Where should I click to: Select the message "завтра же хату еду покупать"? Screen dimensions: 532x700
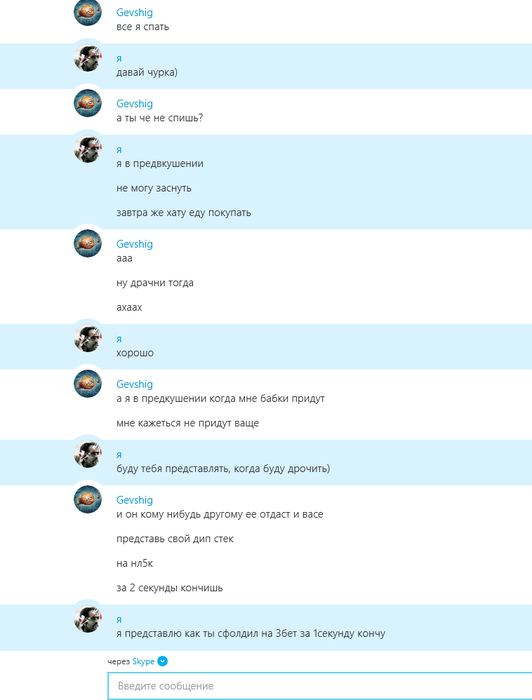(183, 212)
